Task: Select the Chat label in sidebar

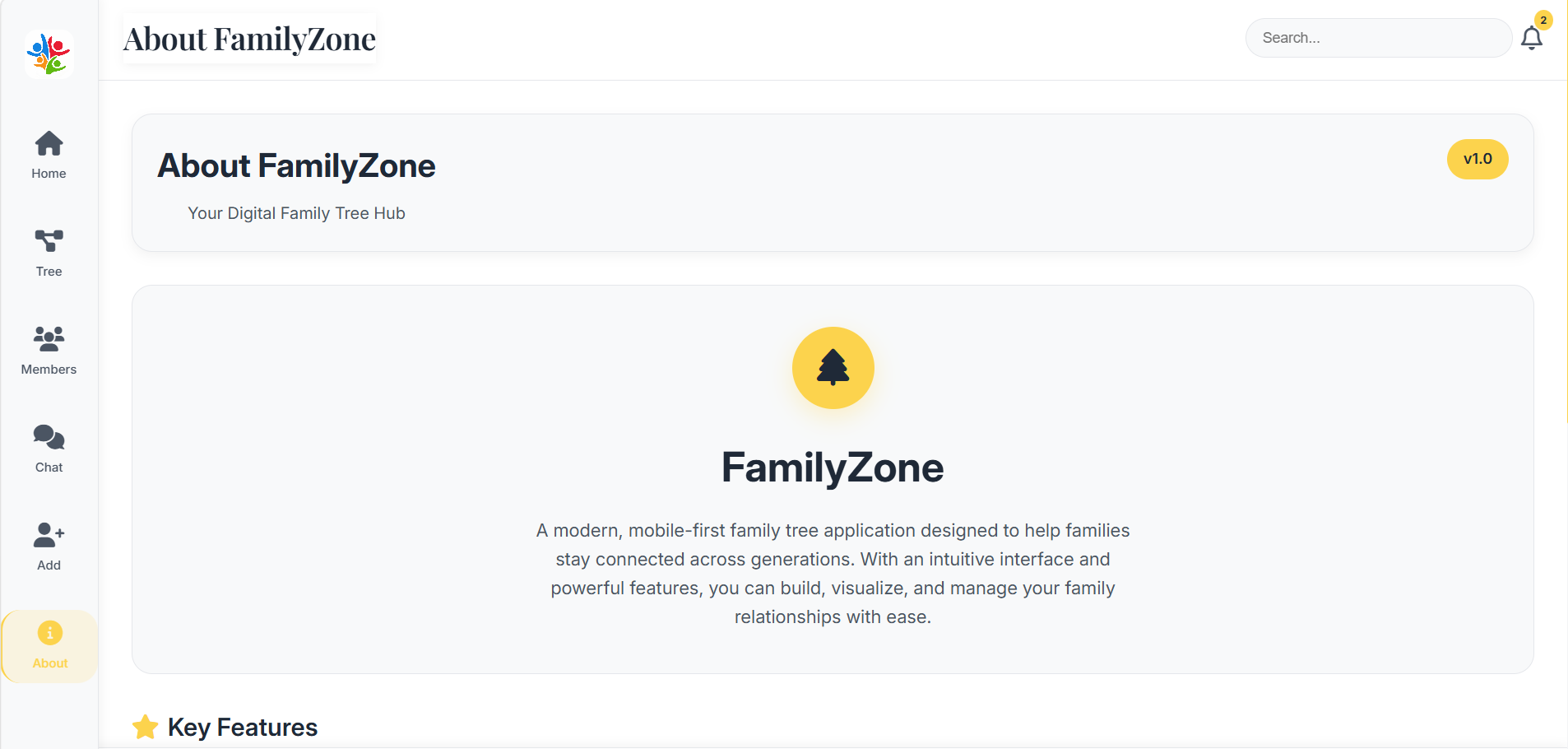Action: pos(49,468)
